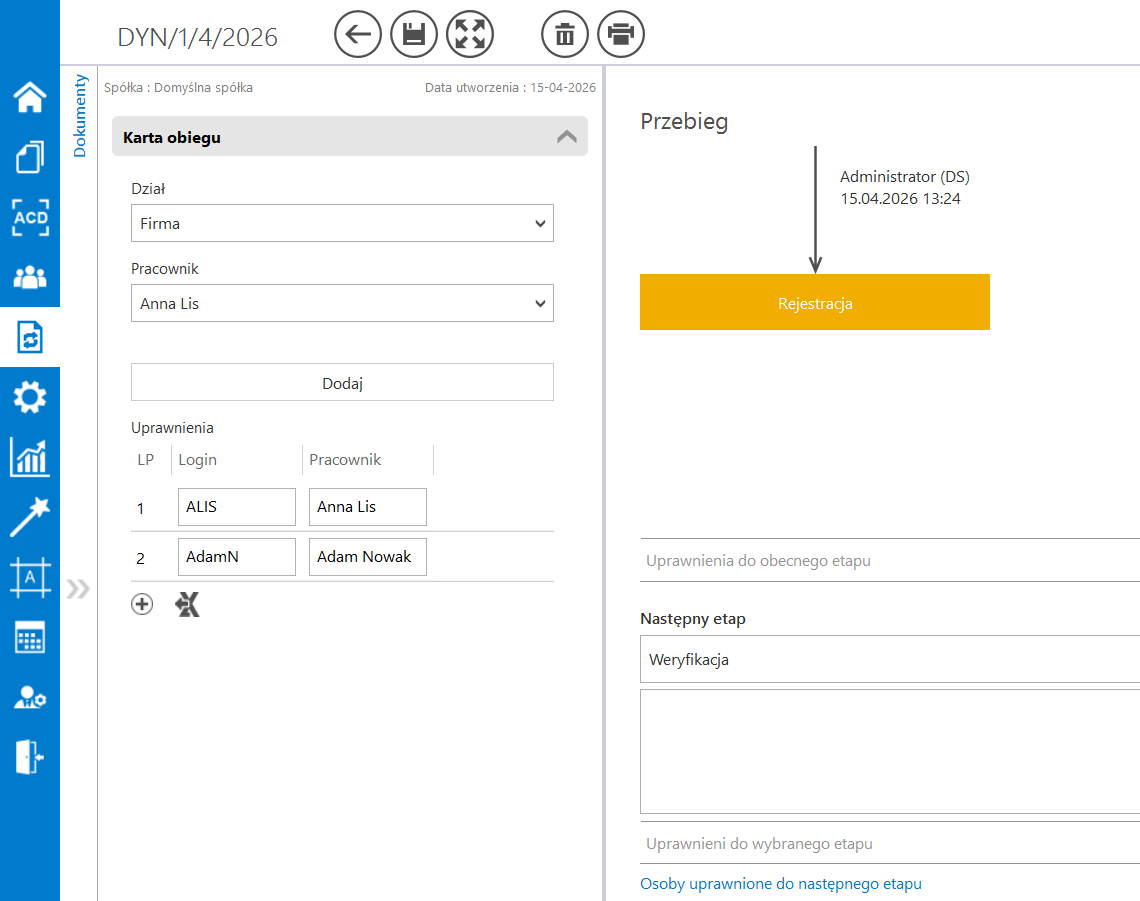1140x901 pixels.
Task: Delete the document using trash icon
Action: [565, 35]
